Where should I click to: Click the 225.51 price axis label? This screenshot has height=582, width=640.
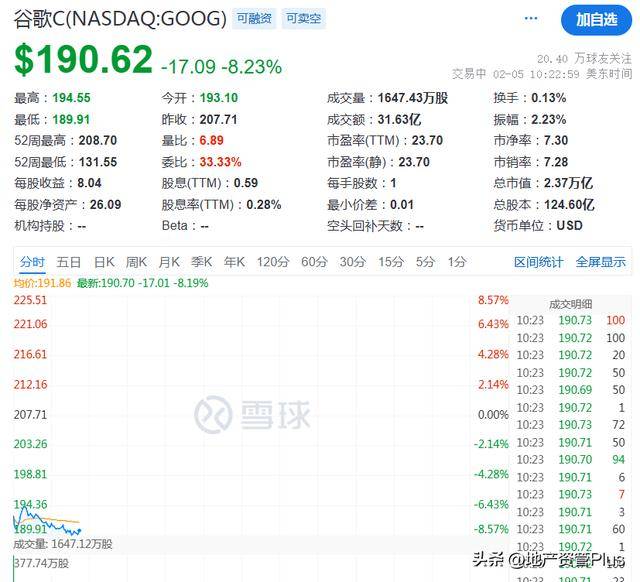pos(30,300)
